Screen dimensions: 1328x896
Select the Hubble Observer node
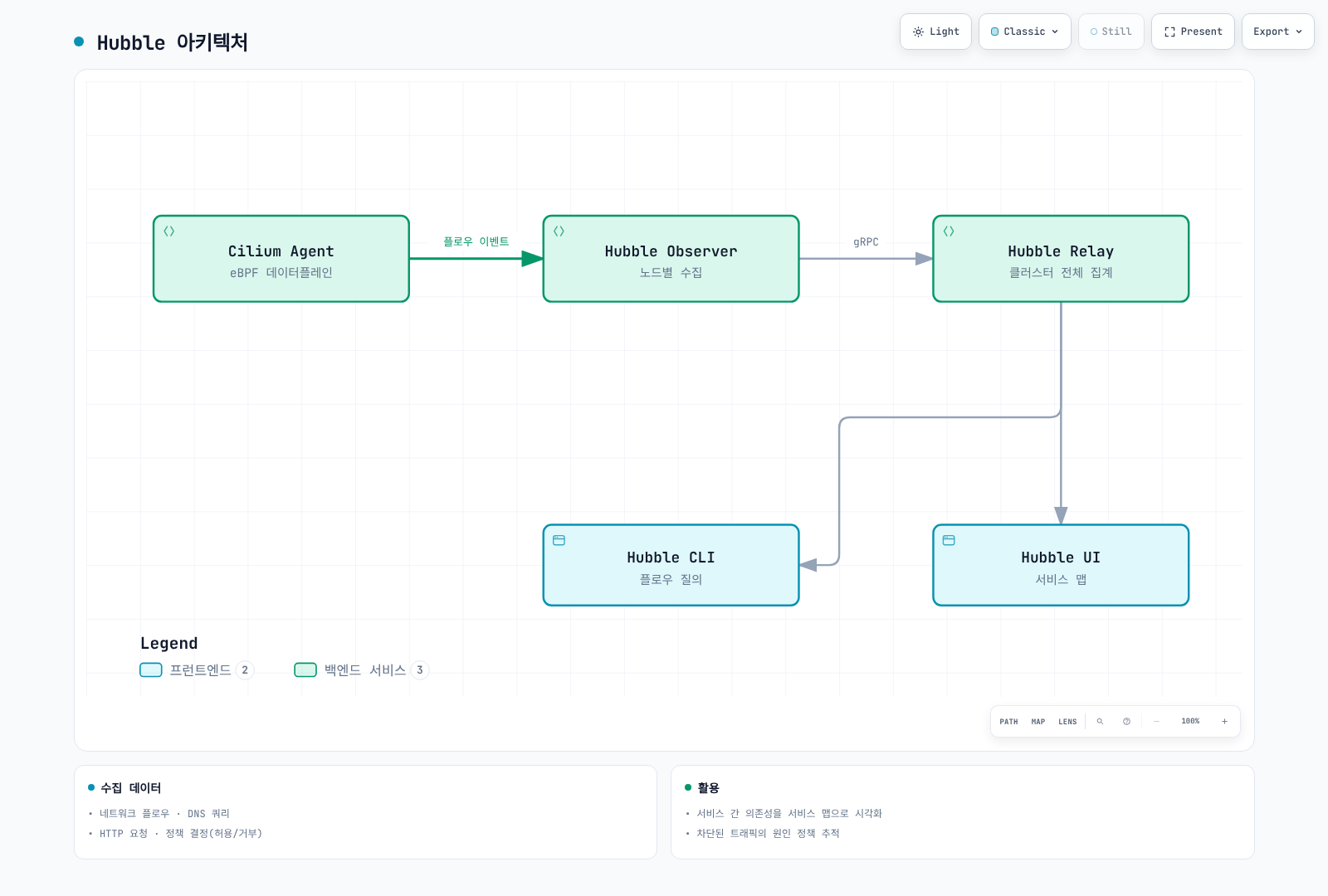671,259
